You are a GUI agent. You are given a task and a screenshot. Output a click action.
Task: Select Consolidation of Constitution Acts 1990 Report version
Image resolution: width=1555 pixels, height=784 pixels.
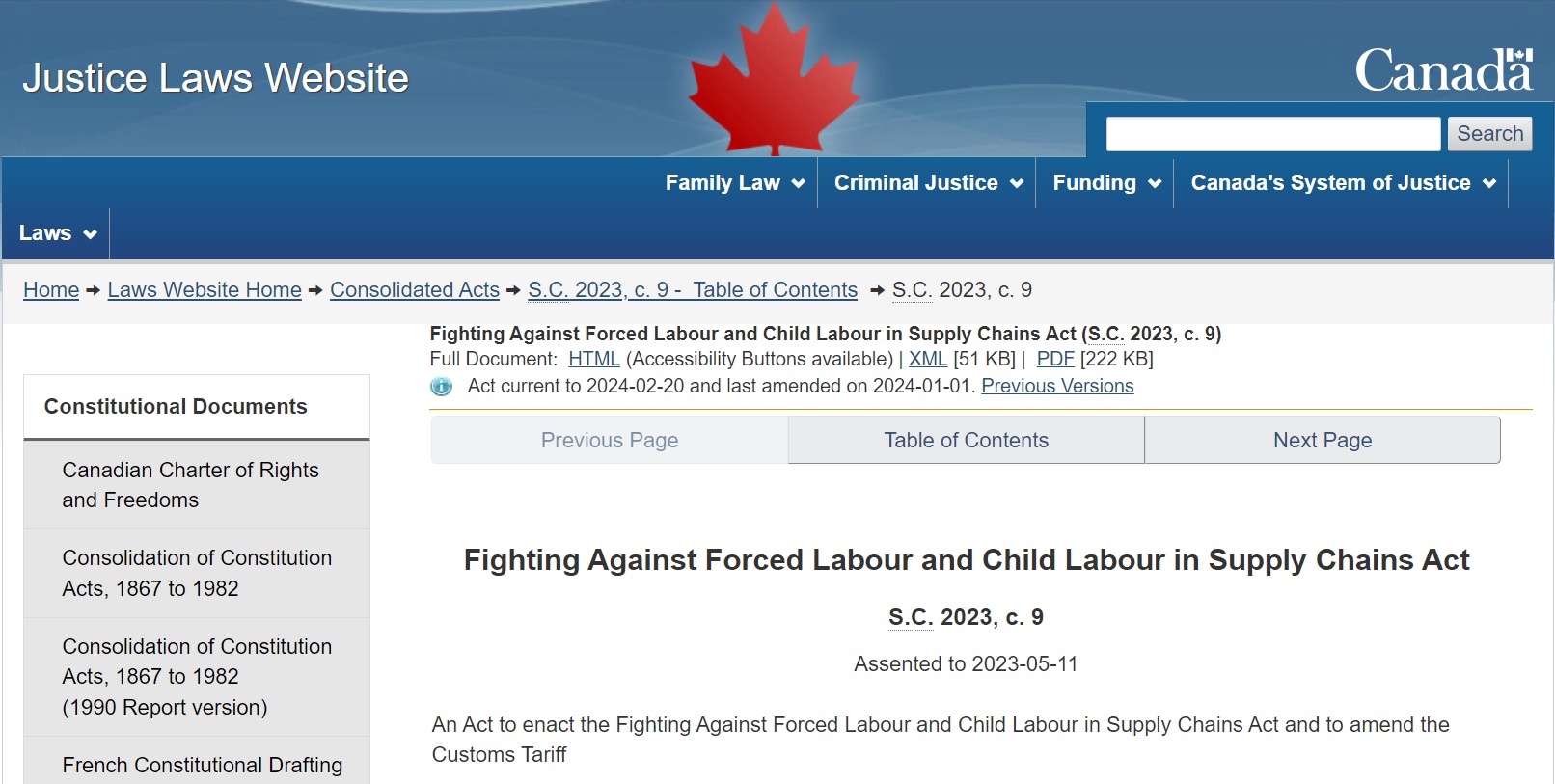tap(197, 677)
